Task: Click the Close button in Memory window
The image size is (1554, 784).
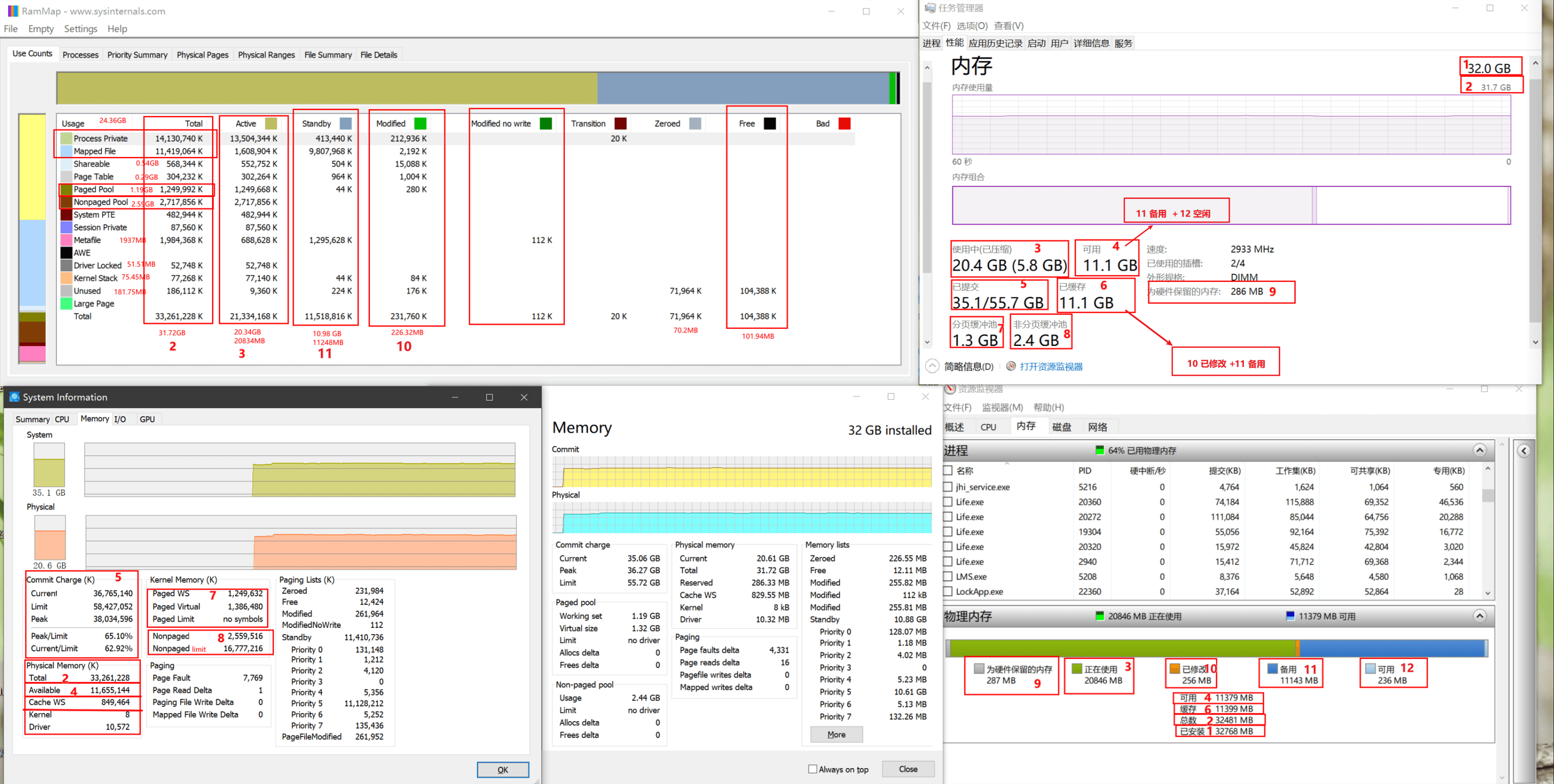Action: (x=908, y=769)
